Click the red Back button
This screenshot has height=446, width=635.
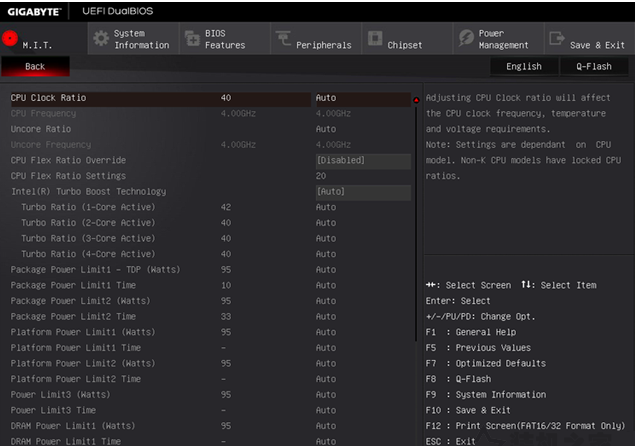point(35,66)
